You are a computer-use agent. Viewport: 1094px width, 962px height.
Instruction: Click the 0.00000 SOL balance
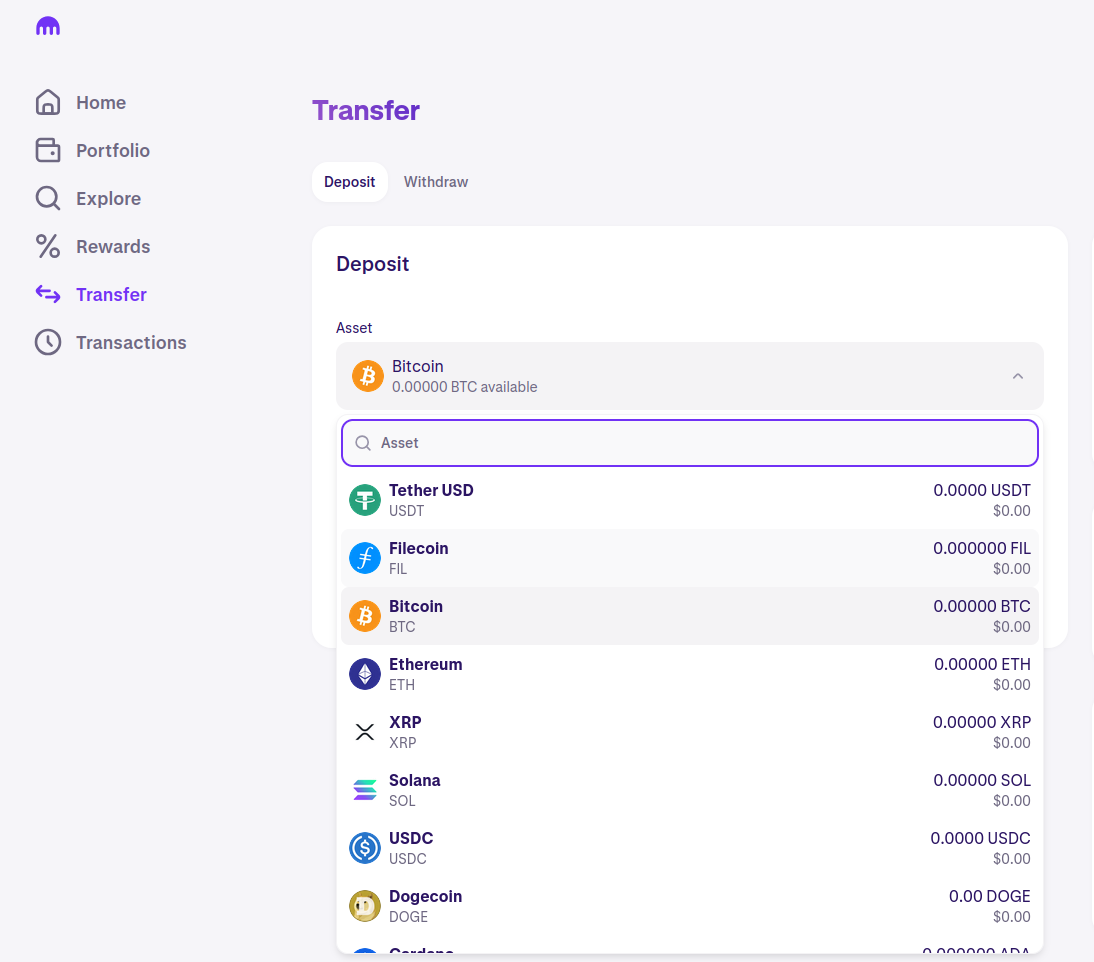pyautogui.click(x=982, y=780)
